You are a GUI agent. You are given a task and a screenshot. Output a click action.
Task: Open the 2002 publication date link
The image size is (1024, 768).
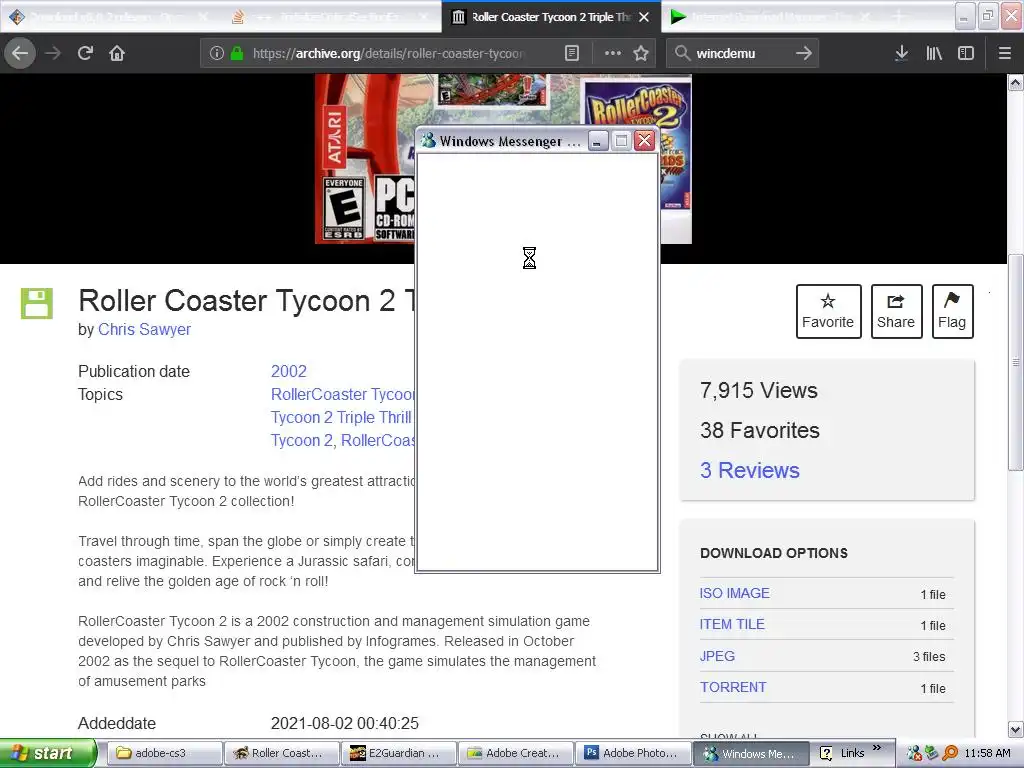tap(289, 371)
